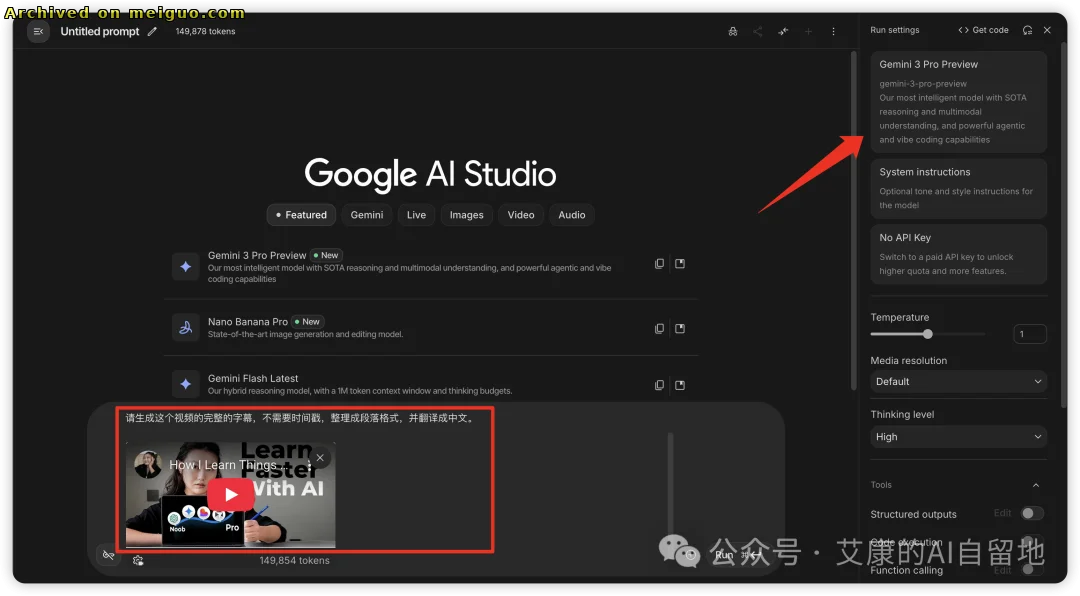Click the compare mode arrows icon
Image resolution: width=1080 pixels, height=596 pixels.
pos(783,32)
